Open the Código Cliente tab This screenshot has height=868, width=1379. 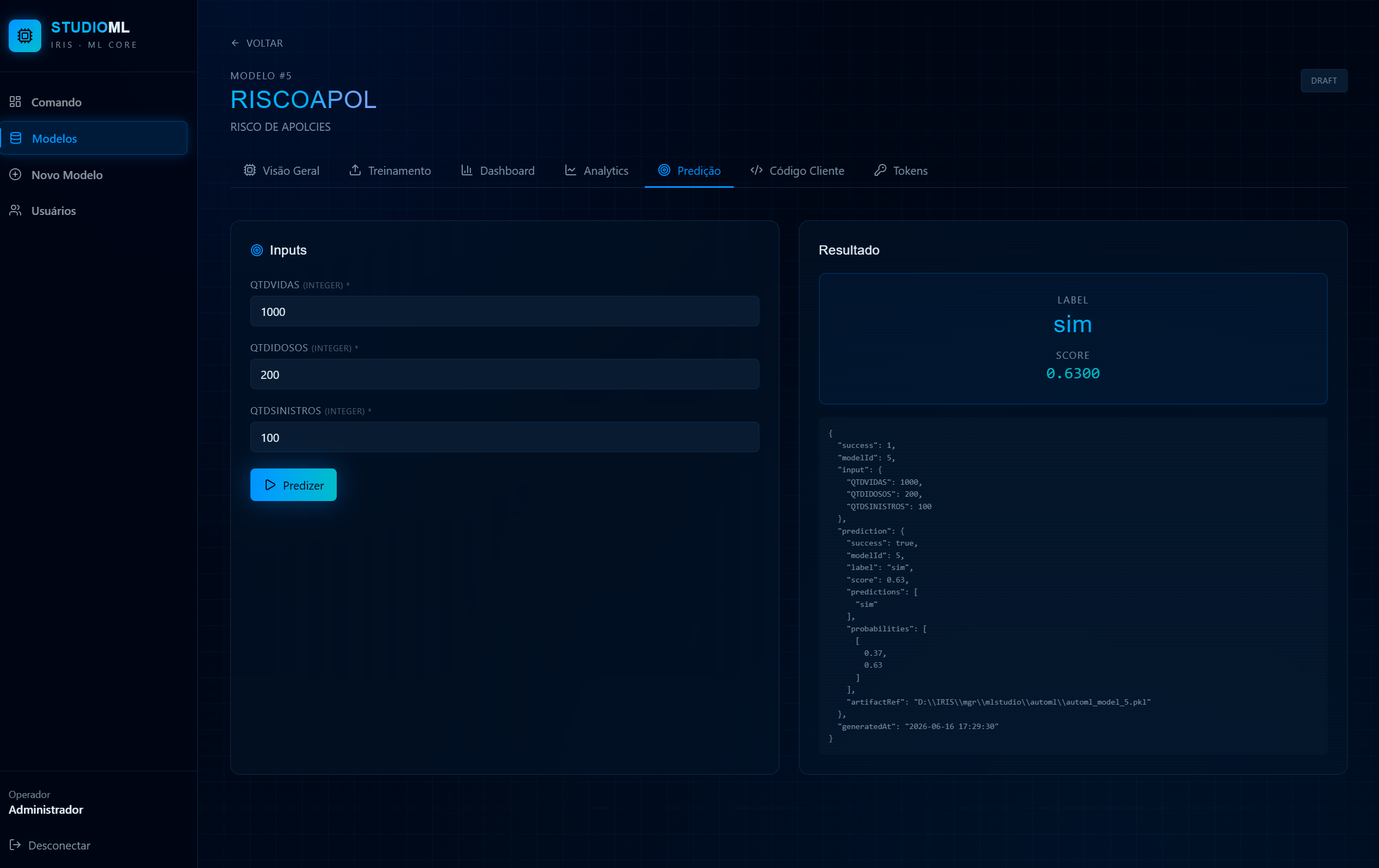click(x=797, y=170)
